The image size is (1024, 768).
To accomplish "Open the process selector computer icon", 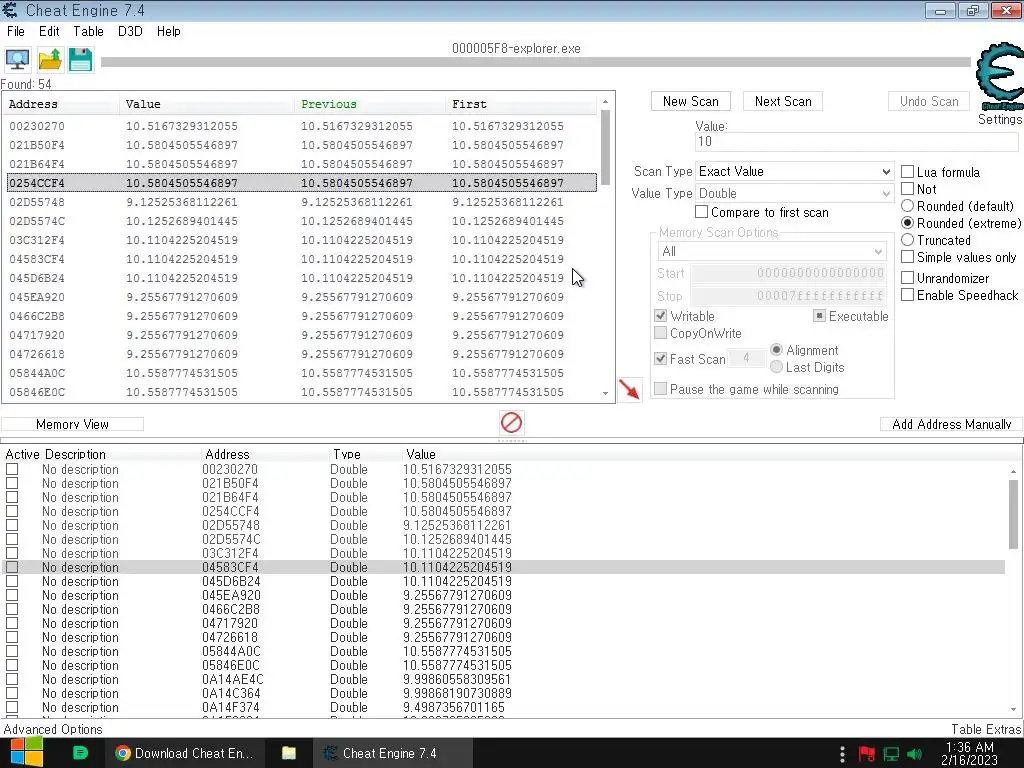I will 17,60.
